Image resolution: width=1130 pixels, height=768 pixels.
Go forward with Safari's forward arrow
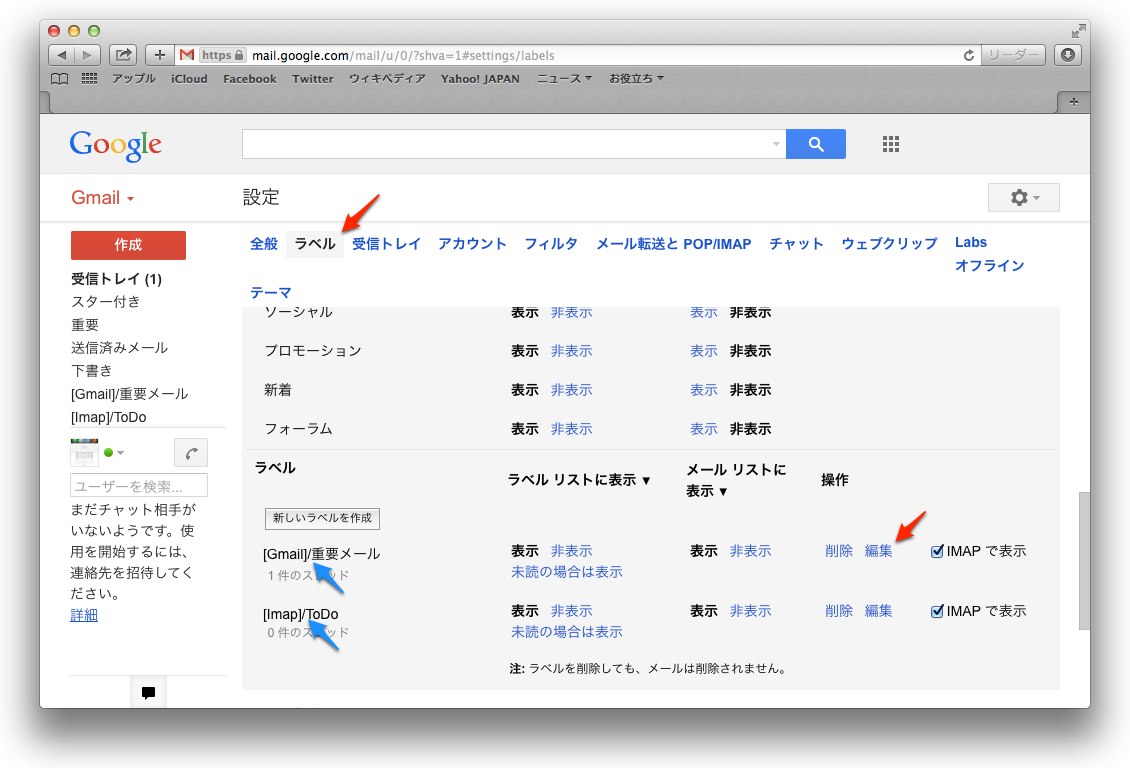tap(87, 55)
